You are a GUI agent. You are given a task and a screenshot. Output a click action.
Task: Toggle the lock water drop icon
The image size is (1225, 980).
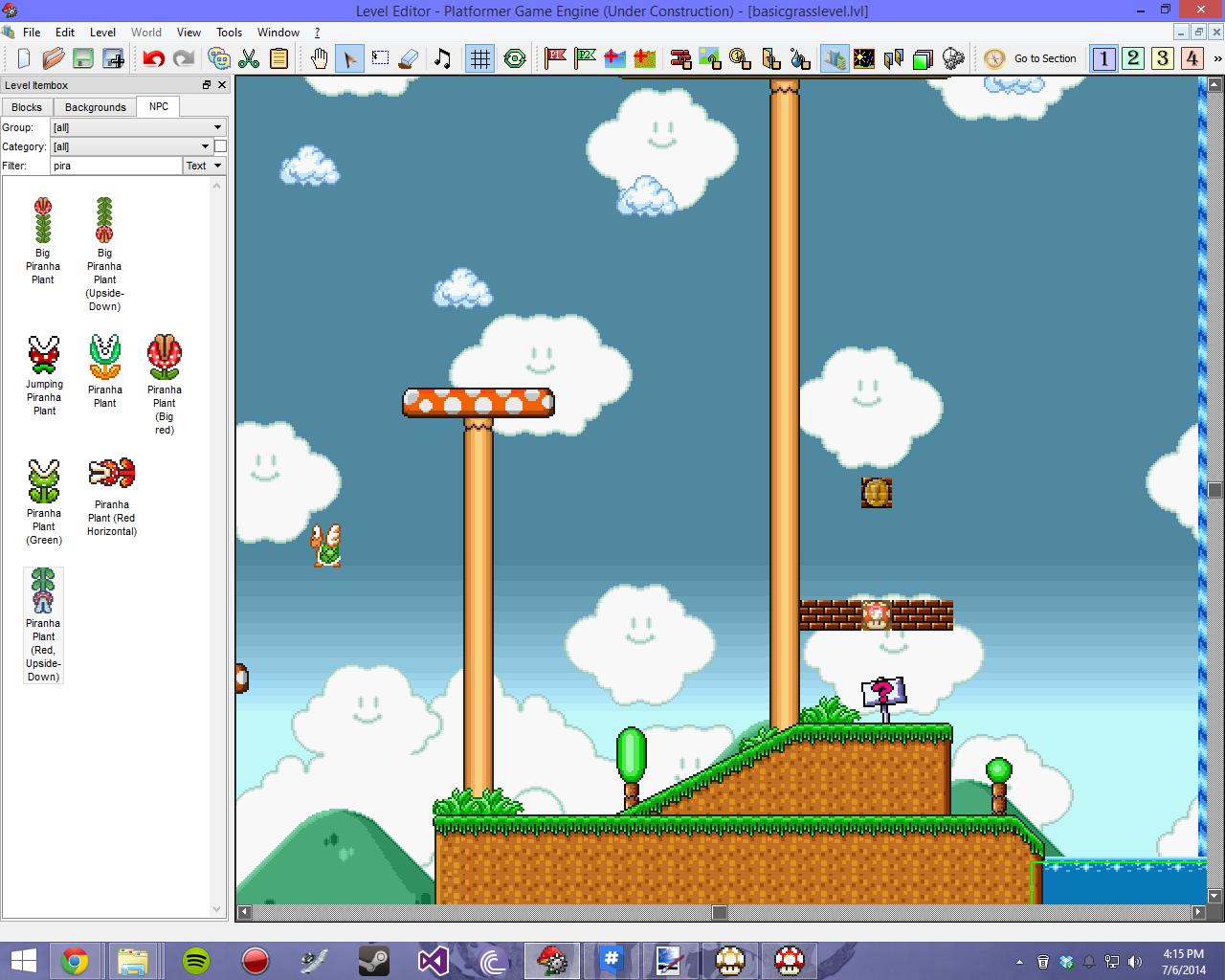point(800,58)
